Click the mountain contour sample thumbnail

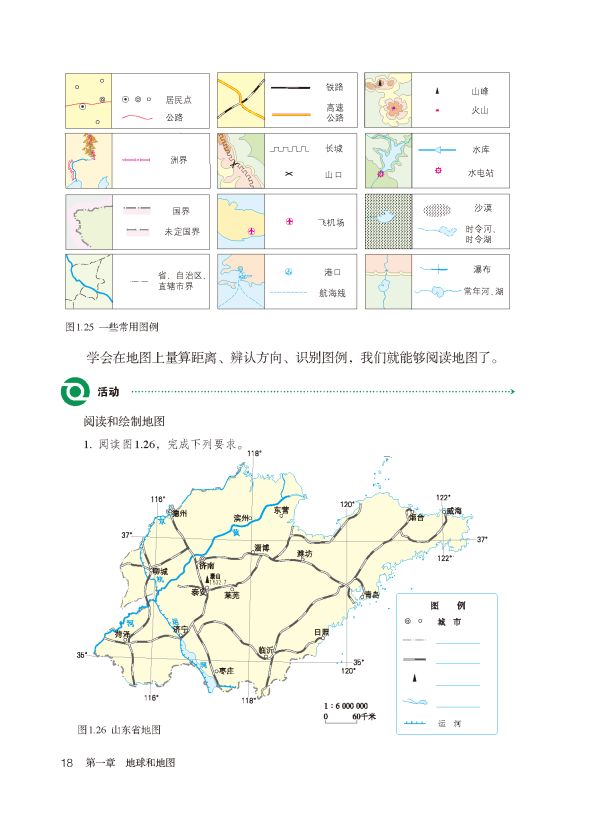coord(388,100)
